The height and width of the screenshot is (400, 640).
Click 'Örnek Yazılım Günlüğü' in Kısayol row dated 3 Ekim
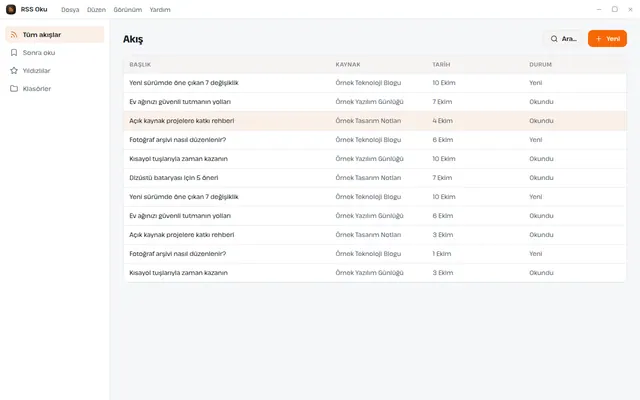(x=369, y=273)
